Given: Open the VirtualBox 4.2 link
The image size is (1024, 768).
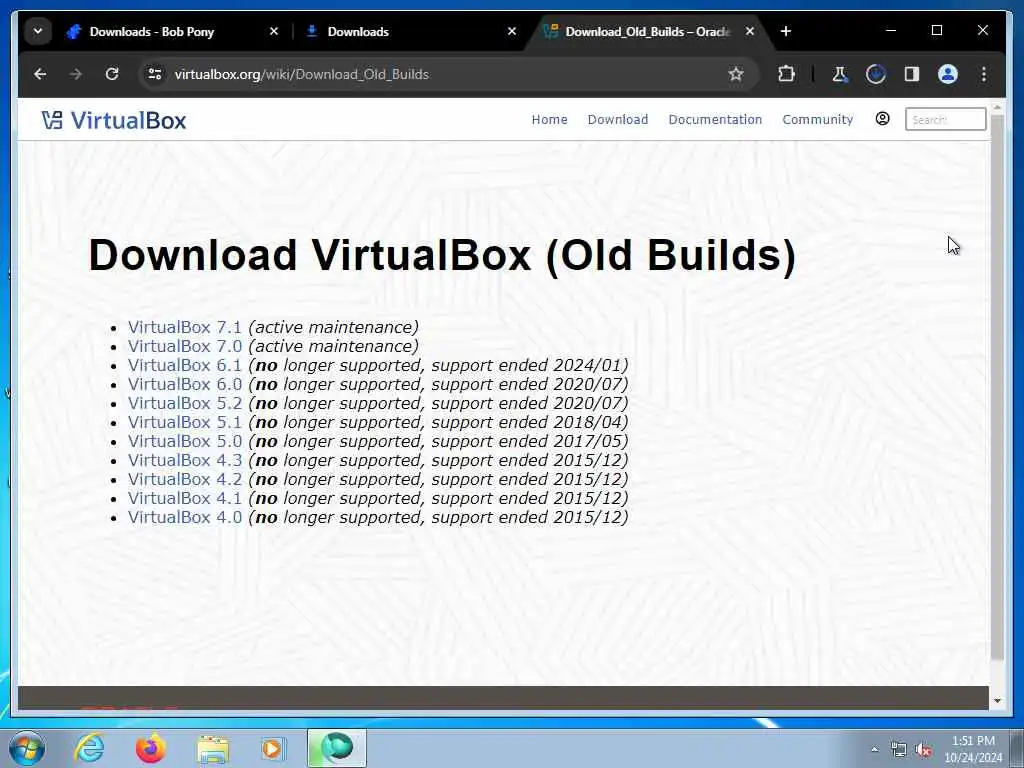Looking at the screenshot, I should coord(185,479).
